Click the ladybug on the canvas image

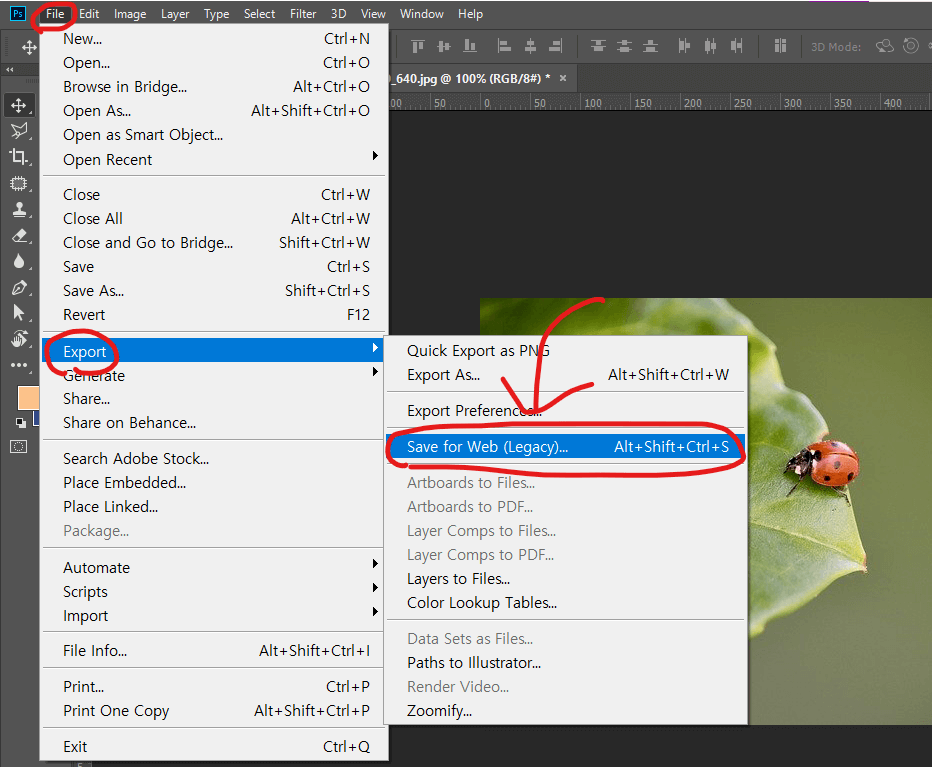pyautogui.click(x=824, y=465)
